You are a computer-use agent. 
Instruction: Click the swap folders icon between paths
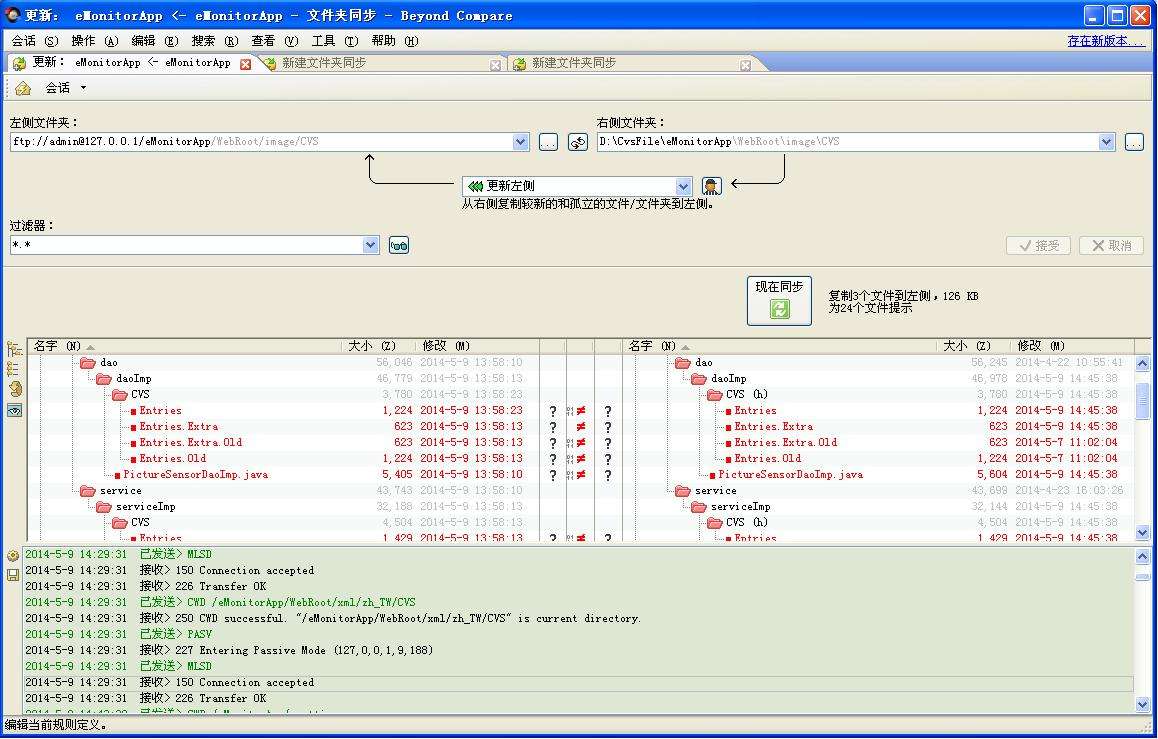click(x=578, y=142)
